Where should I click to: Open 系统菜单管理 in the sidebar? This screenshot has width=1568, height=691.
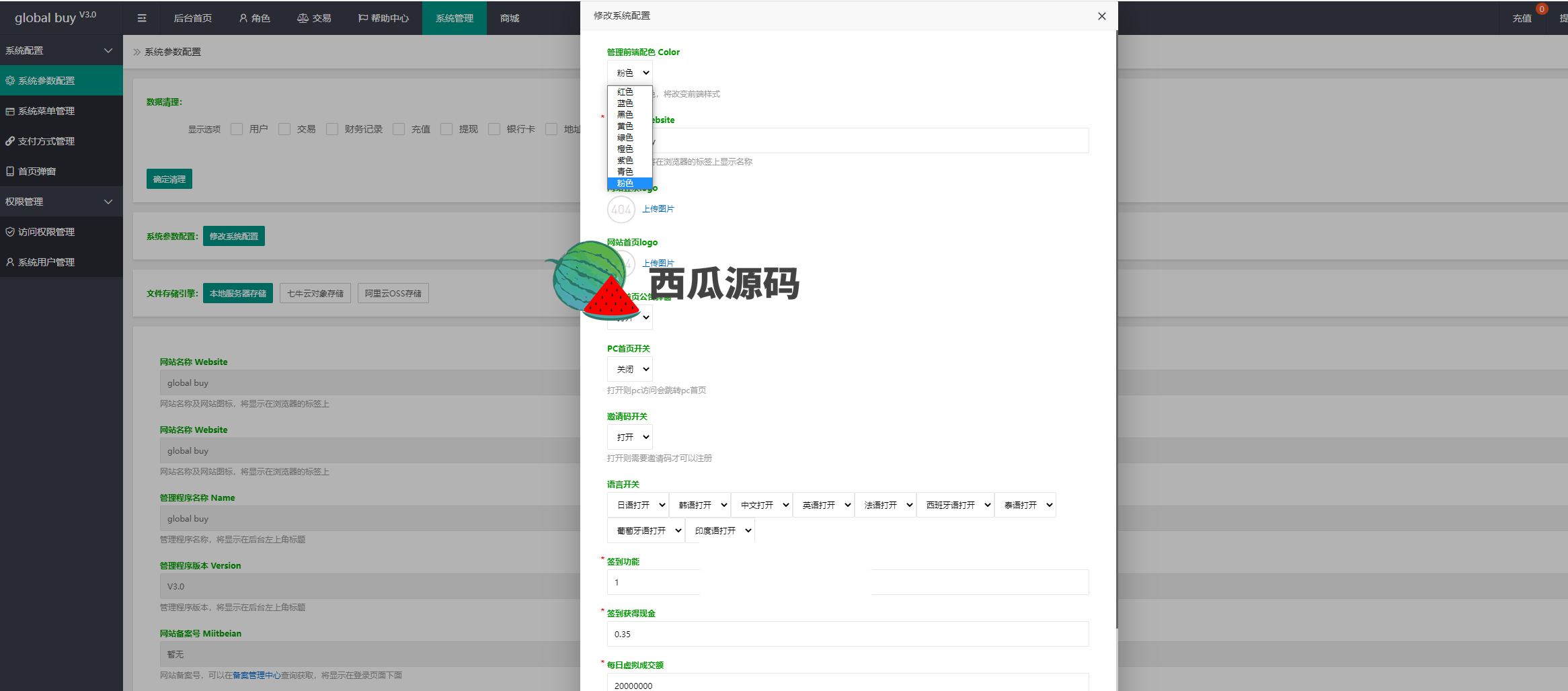61,111
